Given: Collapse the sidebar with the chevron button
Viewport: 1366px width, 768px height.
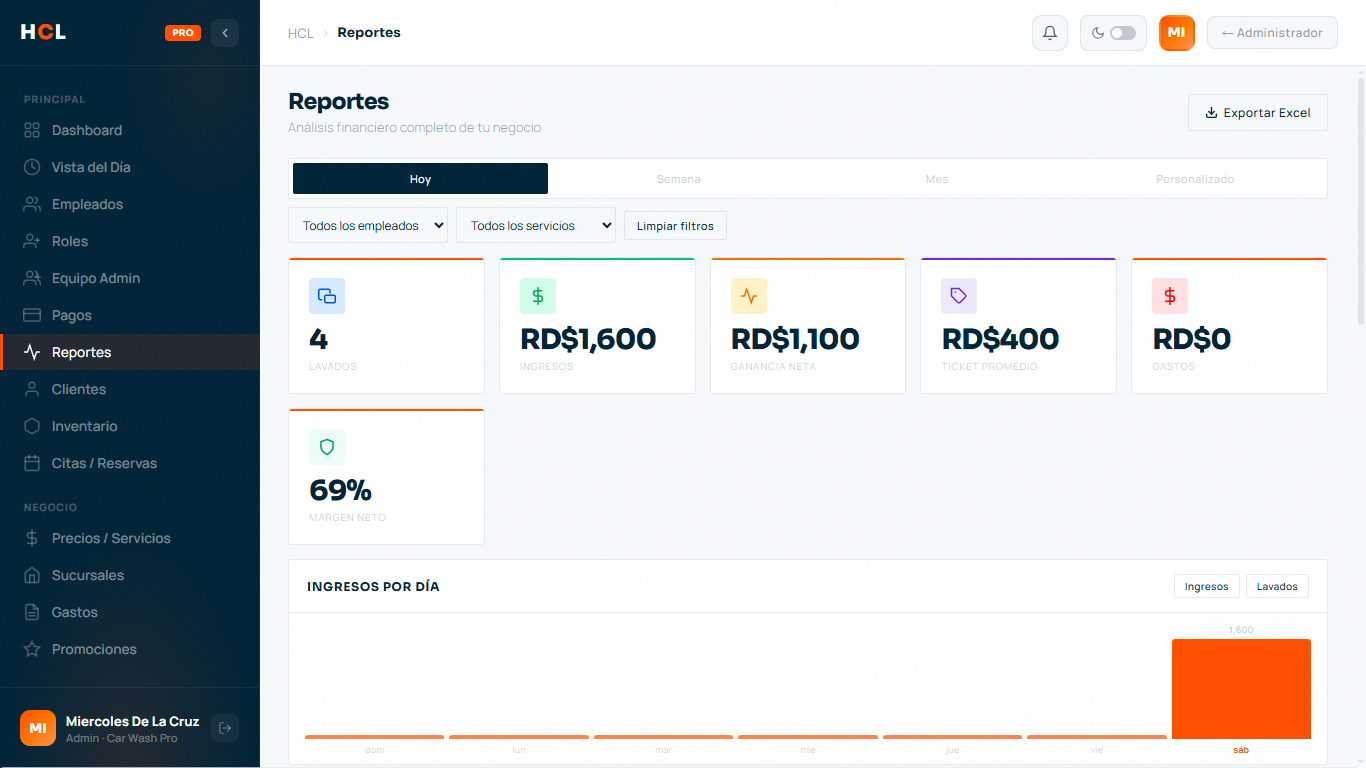Looking at the screenshot, I should pos(225,33).
